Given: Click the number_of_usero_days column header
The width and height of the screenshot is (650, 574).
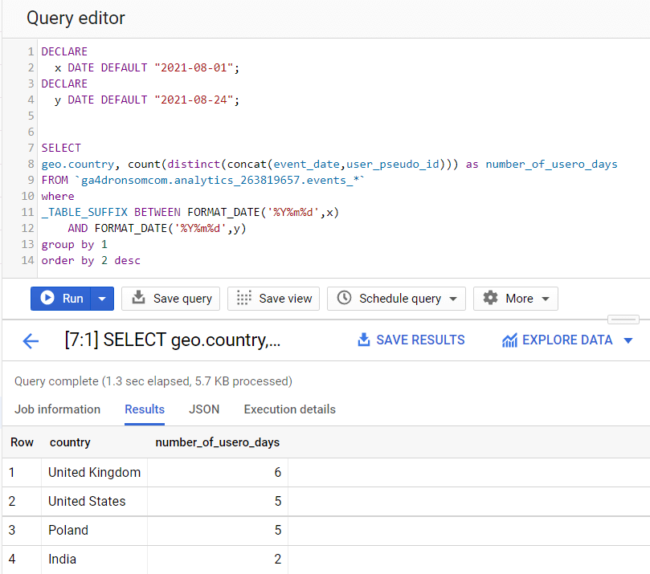Looking at the screenshot, I should (x=217, y=442).
